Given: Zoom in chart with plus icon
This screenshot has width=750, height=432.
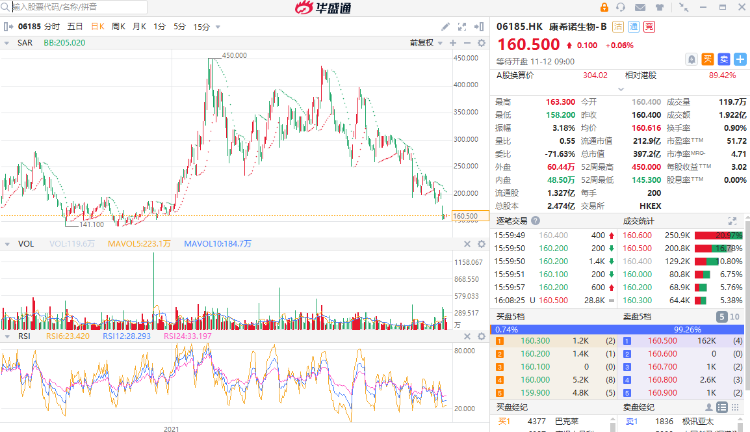Looking at the screenshot, I should 453,43.
